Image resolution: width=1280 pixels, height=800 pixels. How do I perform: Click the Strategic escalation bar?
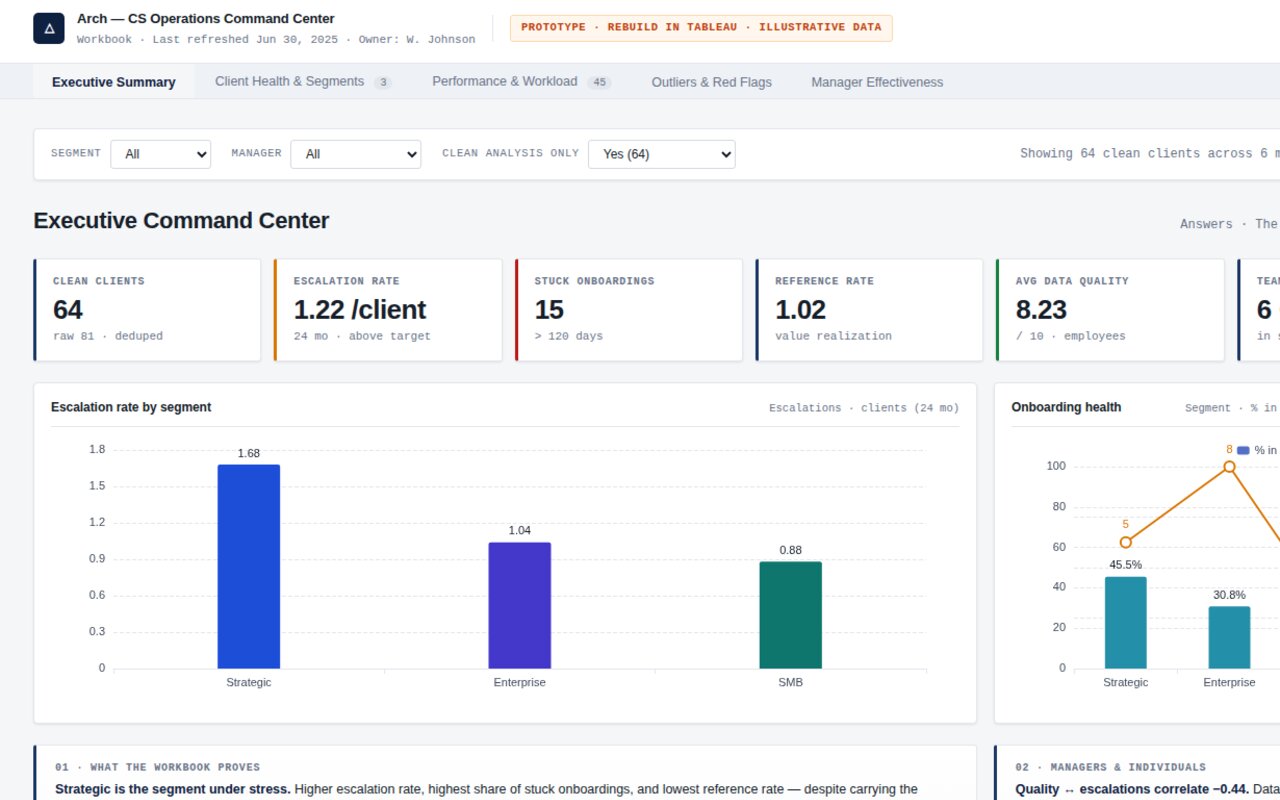click(x=249, y=566)
